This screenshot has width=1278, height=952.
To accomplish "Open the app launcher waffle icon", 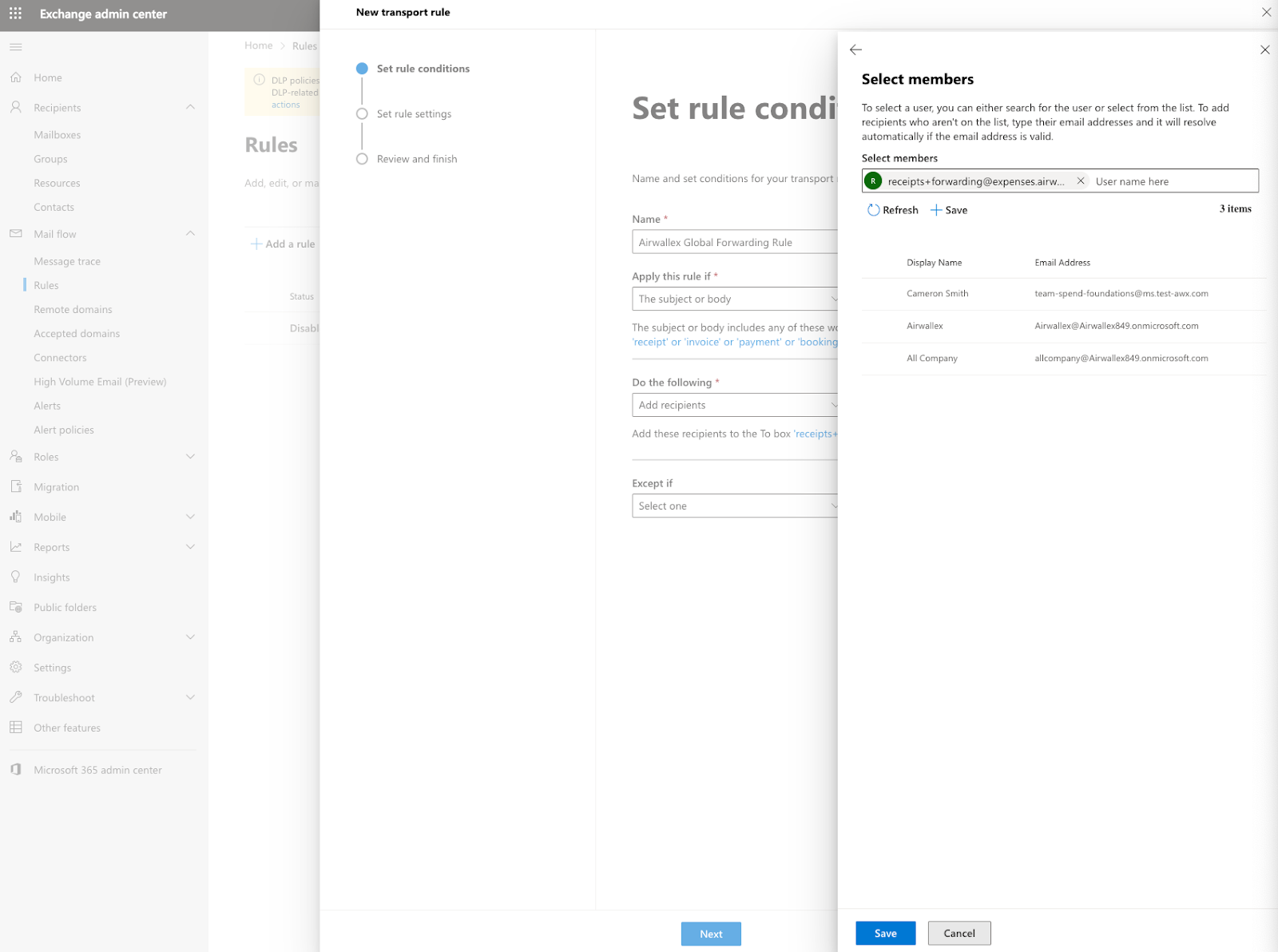I will (x=15, y=14).
